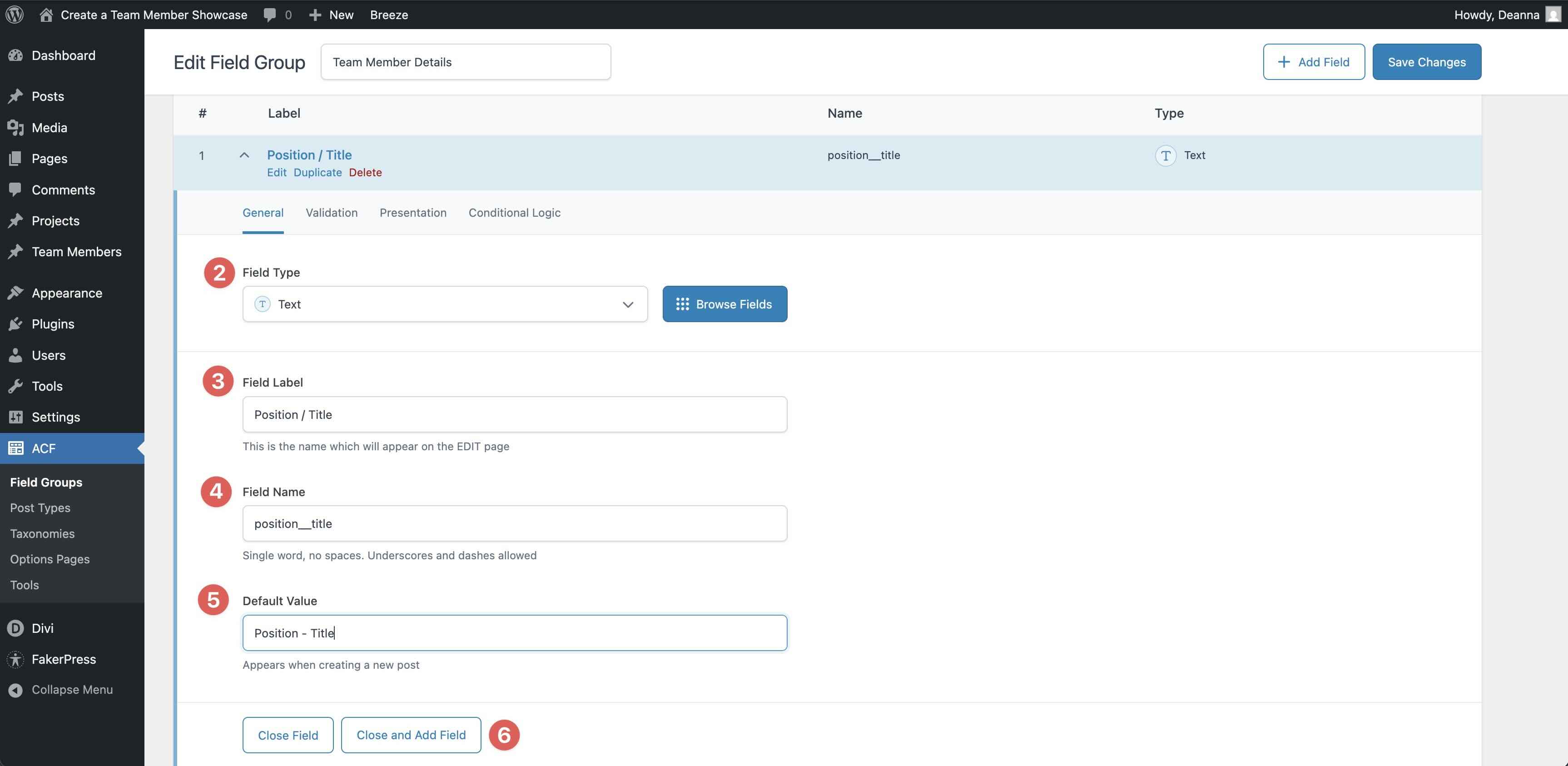Switch to the Validation tab

tap(331, 213)
